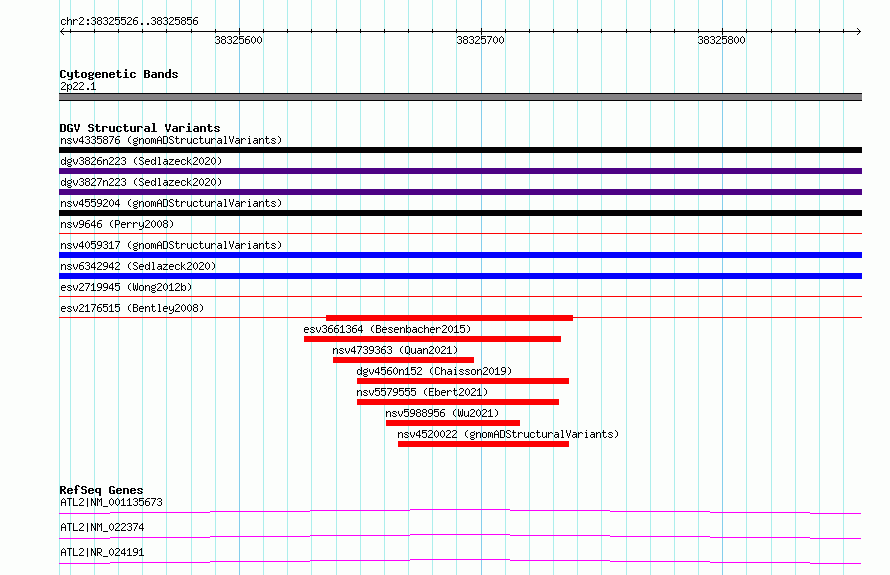Click the blue nsv6342942 variant bar
Viewport: 890px width, 575px height.
[x=460, y=276]
